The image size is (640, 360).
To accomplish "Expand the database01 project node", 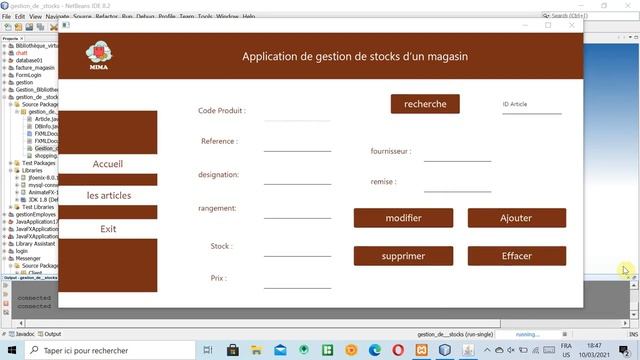I will (x=4, y=60).
